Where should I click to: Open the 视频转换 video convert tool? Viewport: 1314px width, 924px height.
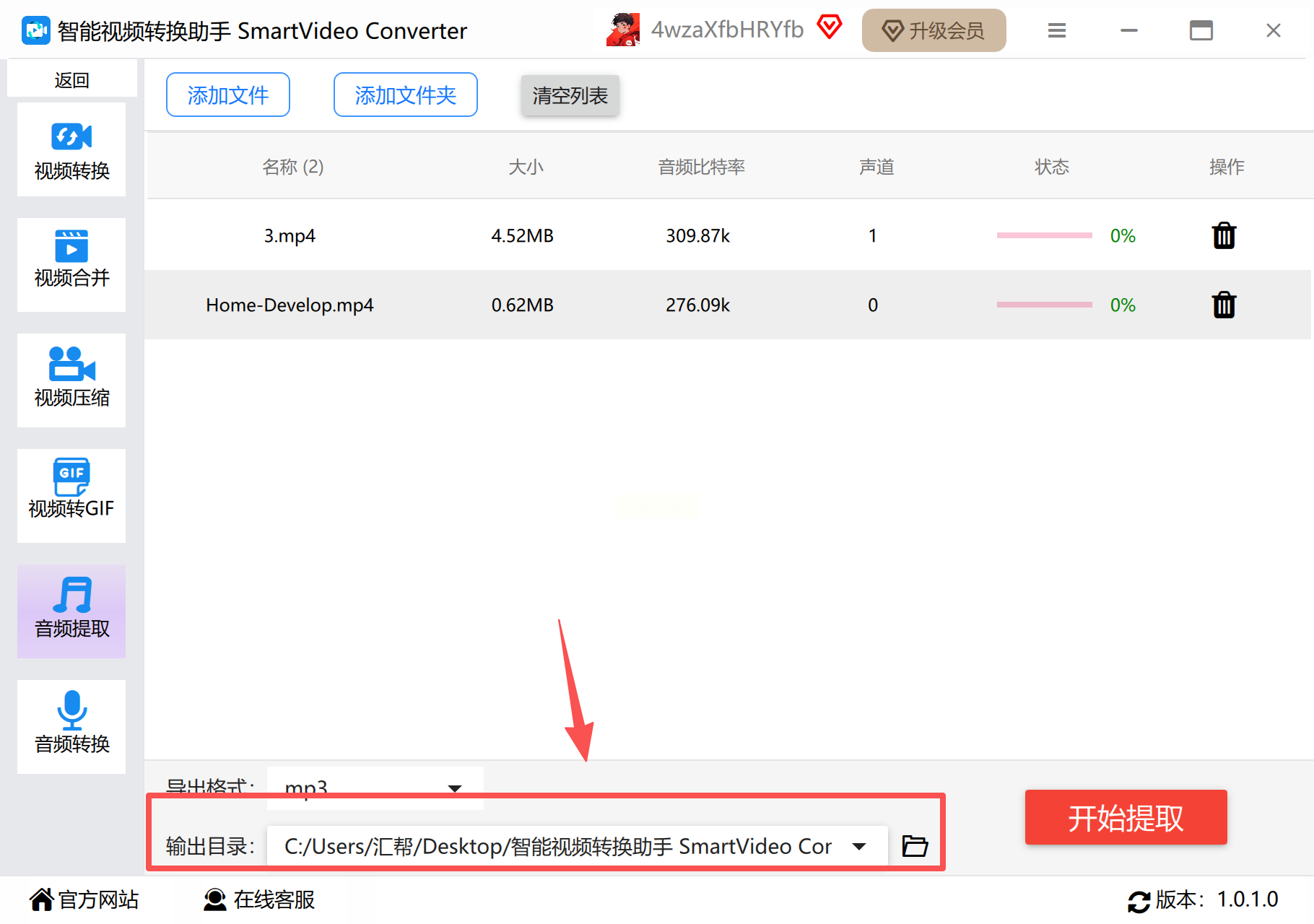[71, 149]
